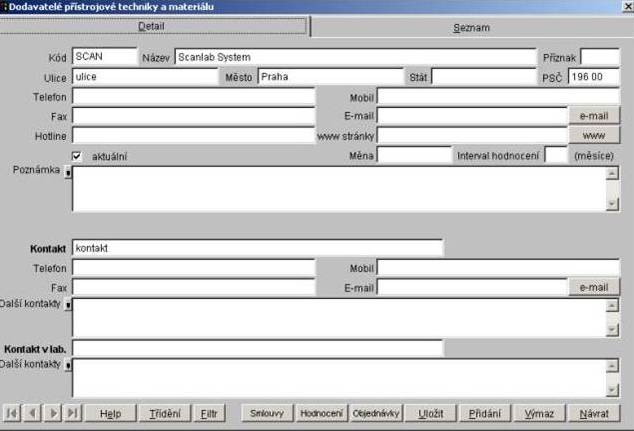
Task: Open the Poznámka note editor icon
Action: coord(67,172)
